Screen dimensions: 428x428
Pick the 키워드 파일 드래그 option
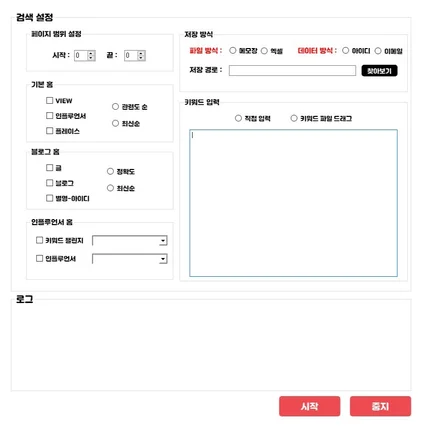click(x=294, y=118)
